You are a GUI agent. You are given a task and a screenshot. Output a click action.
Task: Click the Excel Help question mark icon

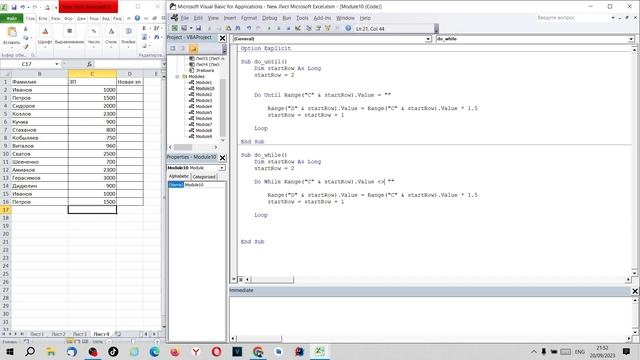coord(137,18)
